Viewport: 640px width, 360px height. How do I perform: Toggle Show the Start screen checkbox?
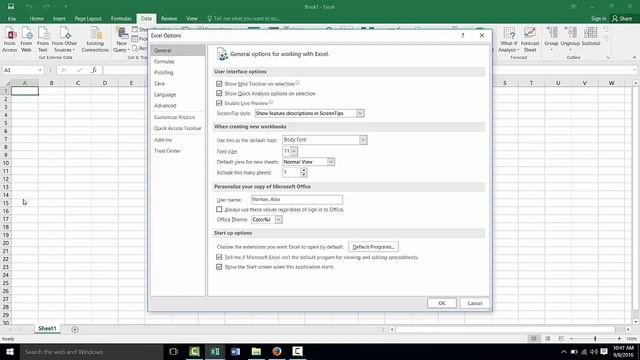[x=219, y=267]
